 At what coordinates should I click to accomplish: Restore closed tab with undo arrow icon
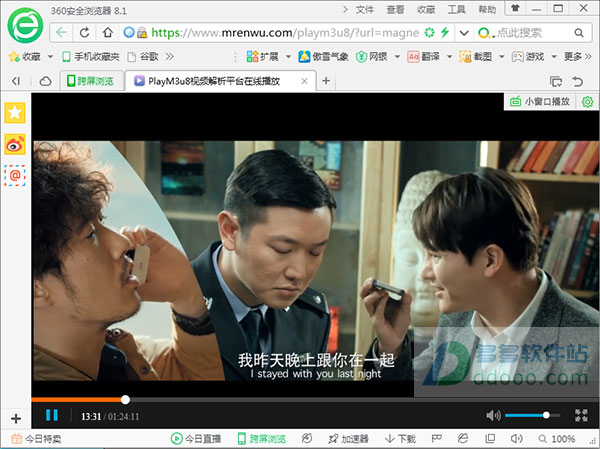(577, 81)
